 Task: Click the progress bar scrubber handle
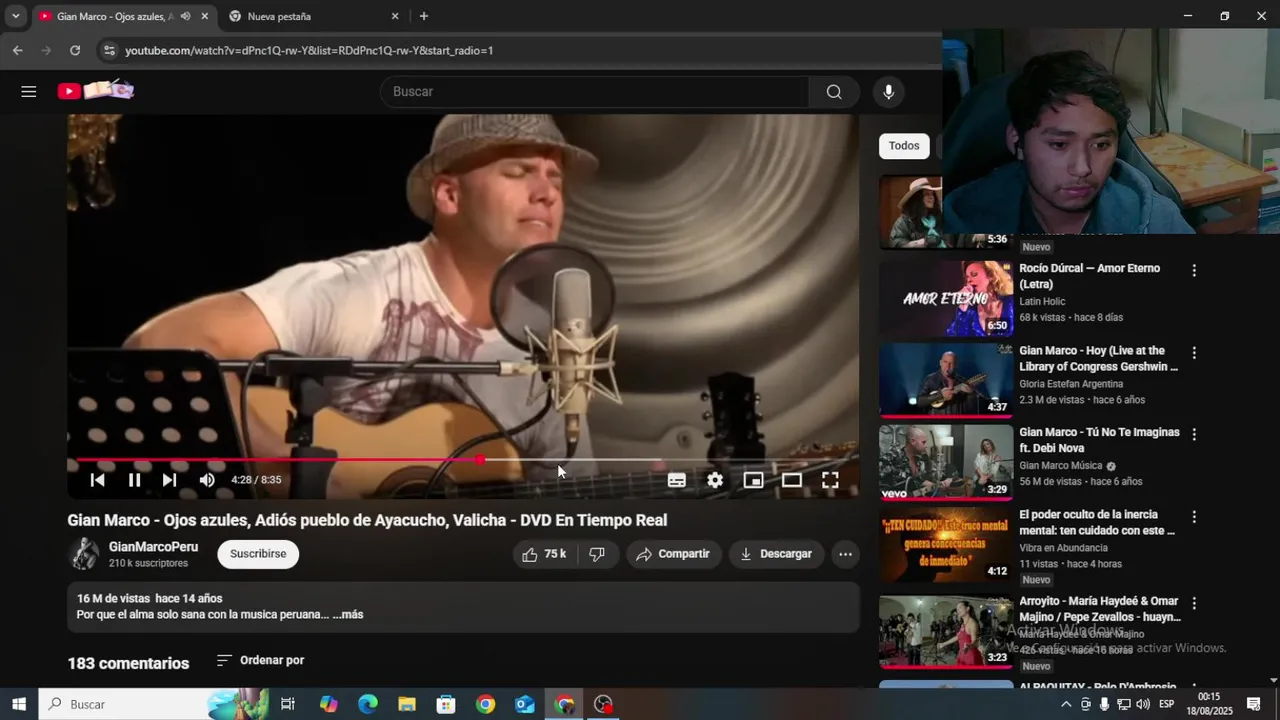click(x=480, y=460)
